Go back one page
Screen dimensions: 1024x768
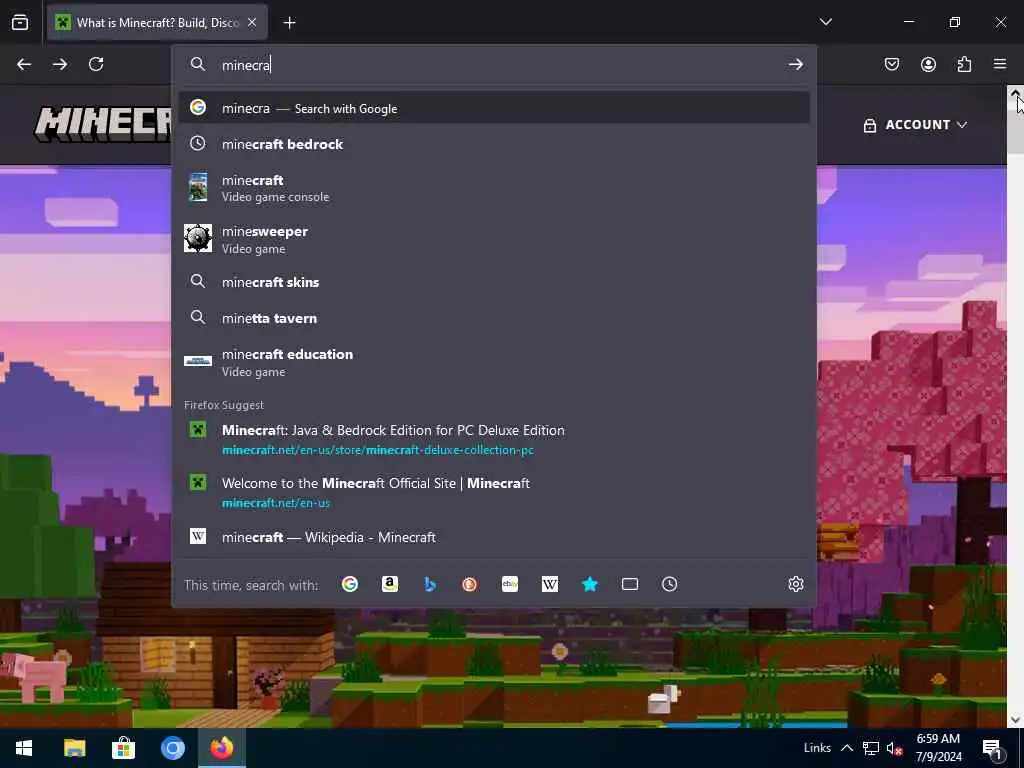pyautogui.click(x=24, y=64)
